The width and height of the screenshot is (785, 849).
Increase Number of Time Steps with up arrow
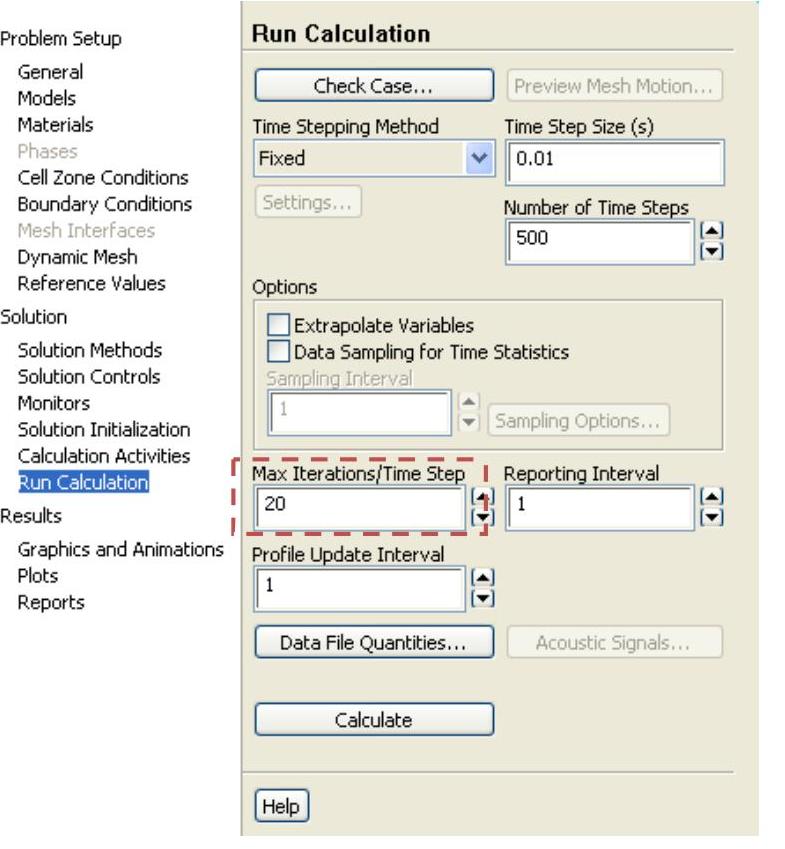pyautogui.click(x=712, y=231)
